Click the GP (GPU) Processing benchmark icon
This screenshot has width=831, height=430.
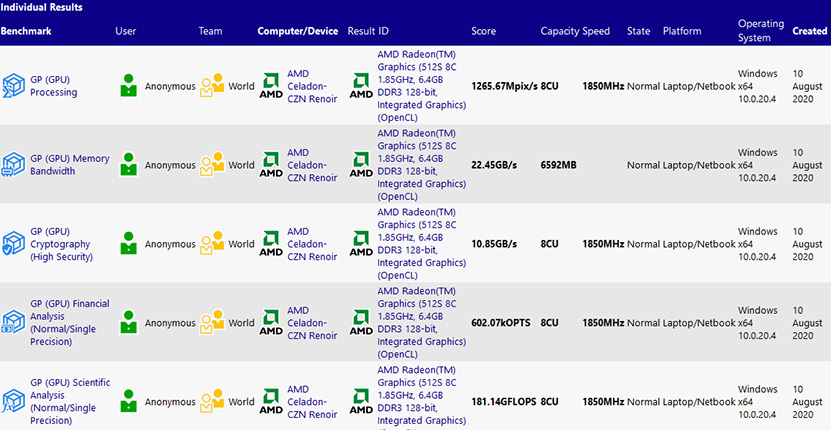tap(14, 86)
